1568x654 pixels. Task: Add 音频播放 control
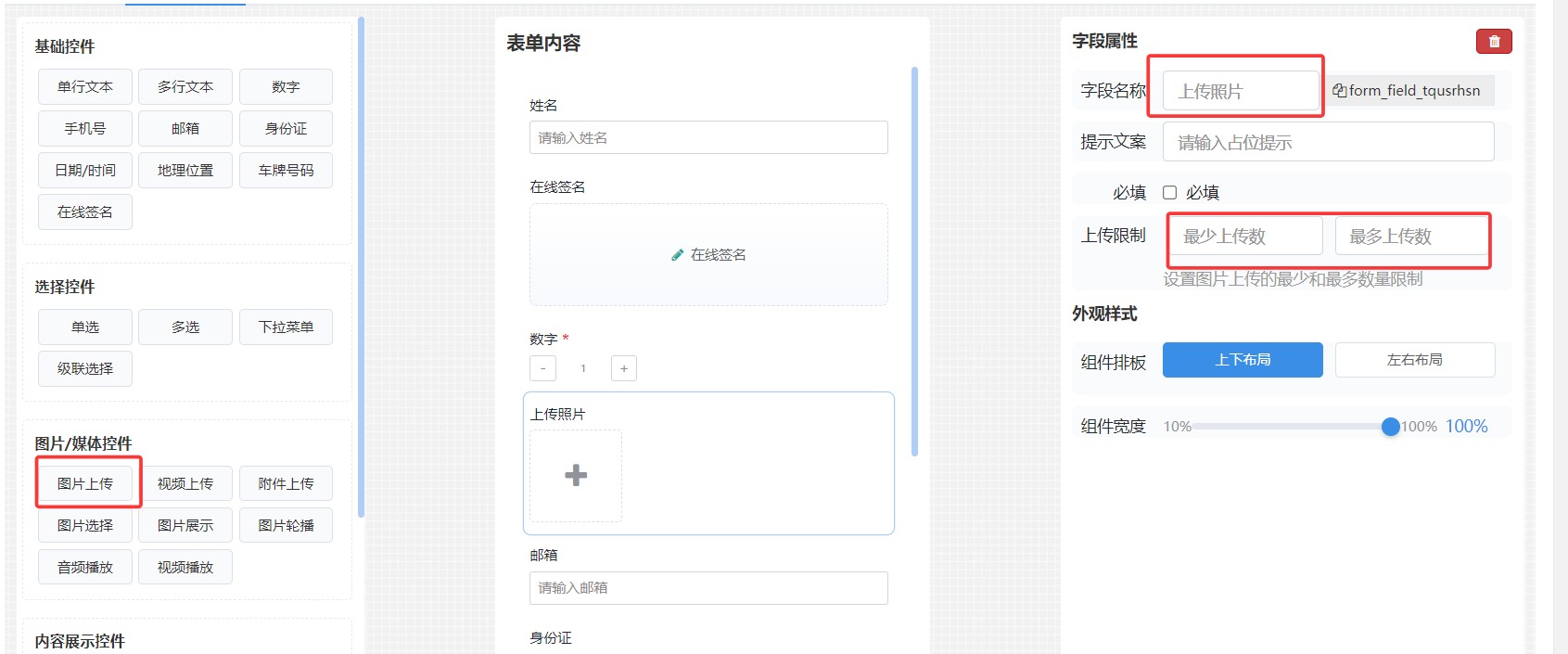(85, 567)
